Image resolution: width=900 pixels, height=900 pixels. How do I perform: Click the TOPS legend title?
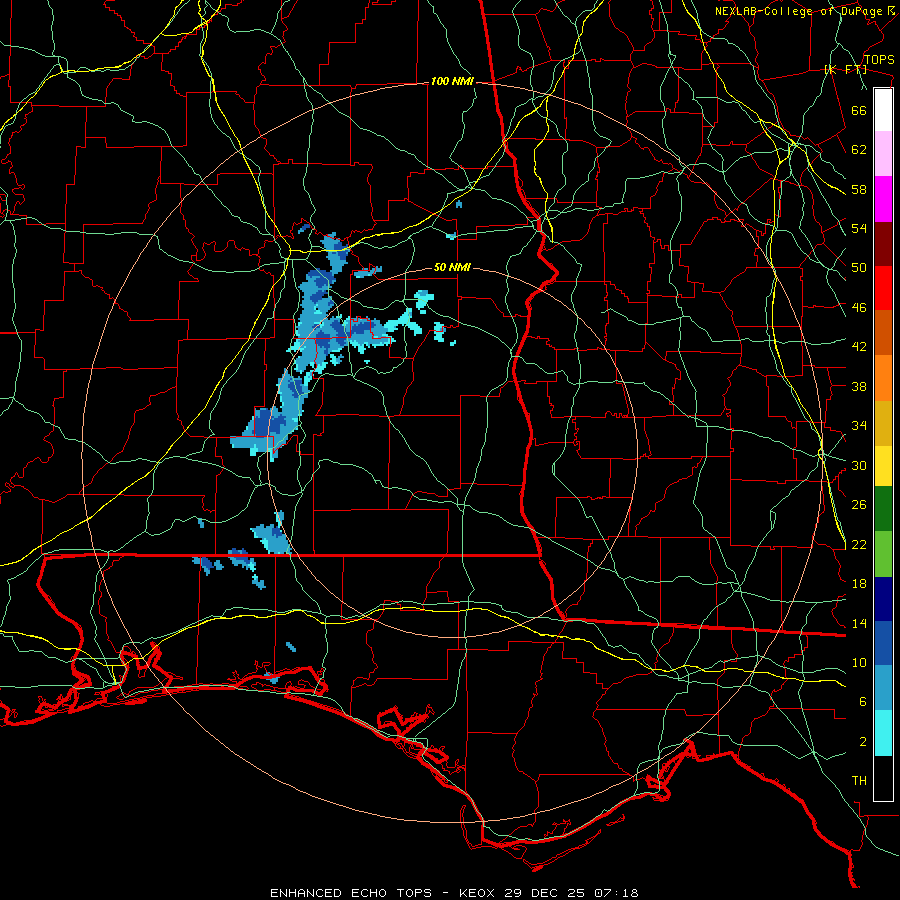coord(879,60)
